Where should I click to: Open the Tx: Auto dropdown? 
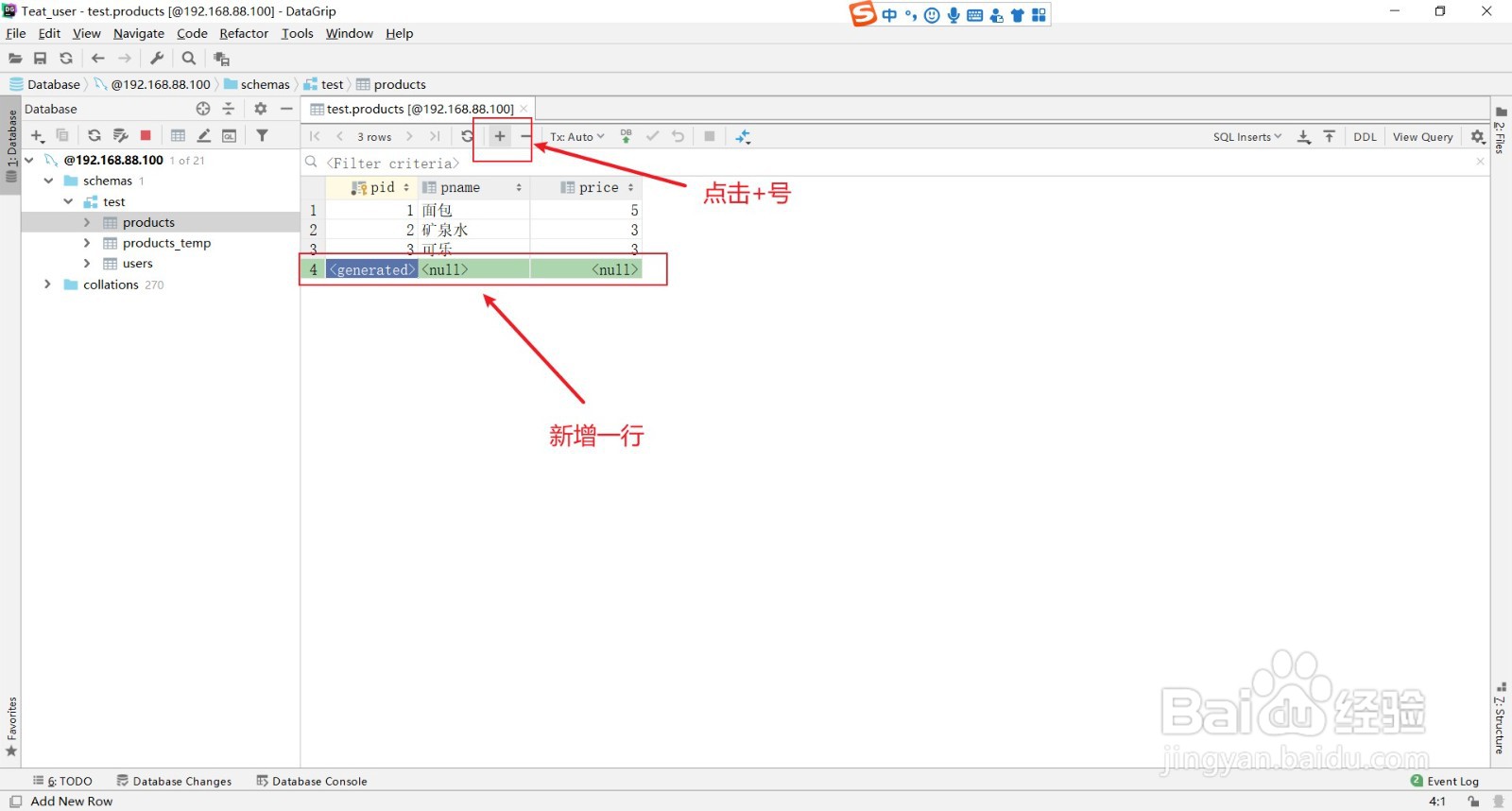(x=576, y=137)
